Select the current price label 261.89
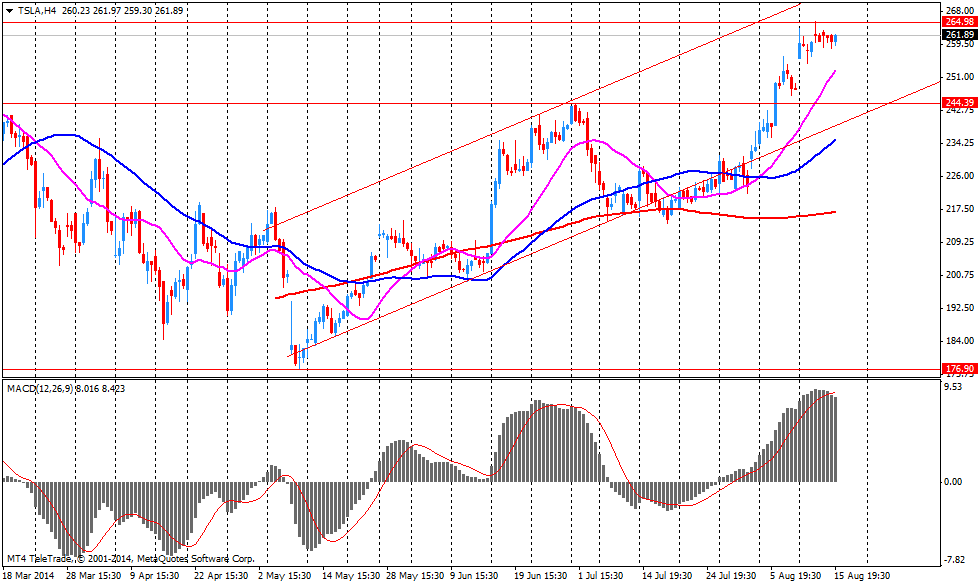 960,35
